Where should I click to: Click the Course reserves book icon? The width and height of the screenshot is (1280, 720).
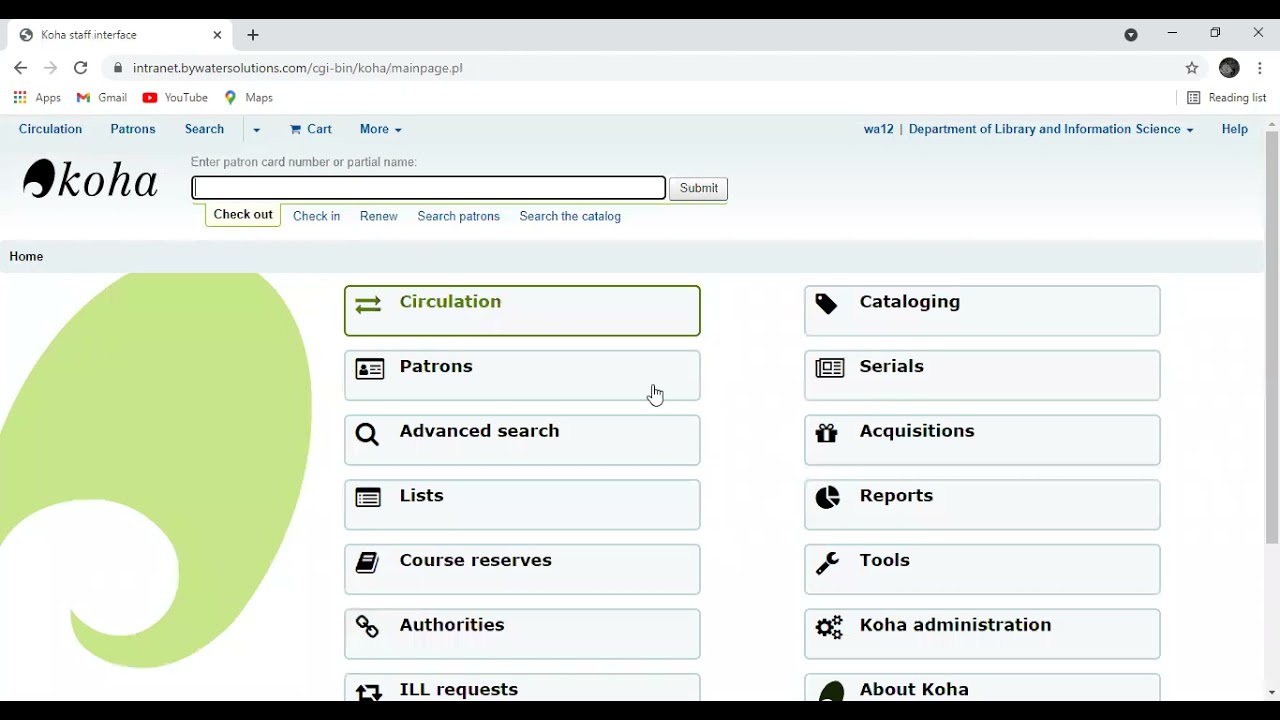coord(367,563)
